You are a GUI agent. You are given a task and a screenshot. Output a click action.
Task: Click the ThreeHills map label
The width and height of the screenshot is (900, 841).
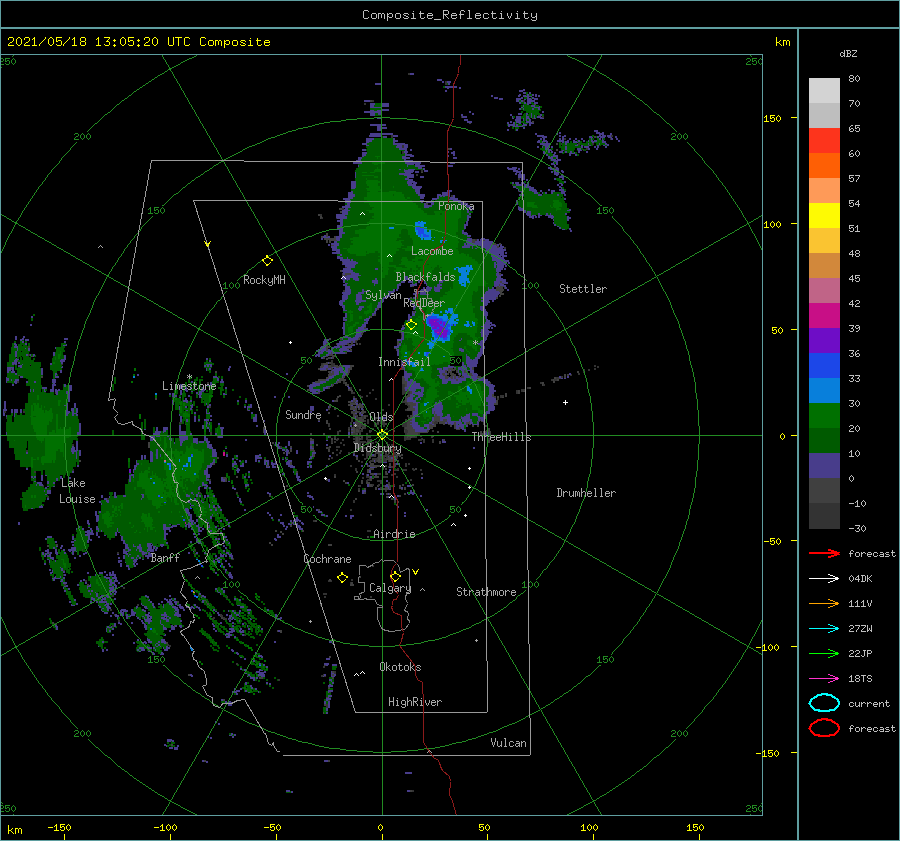pos(501,437)
